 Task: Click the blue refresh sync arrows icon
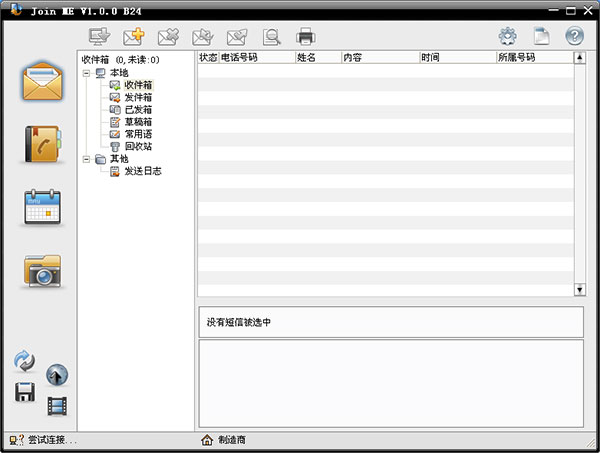tap(24, 361)
